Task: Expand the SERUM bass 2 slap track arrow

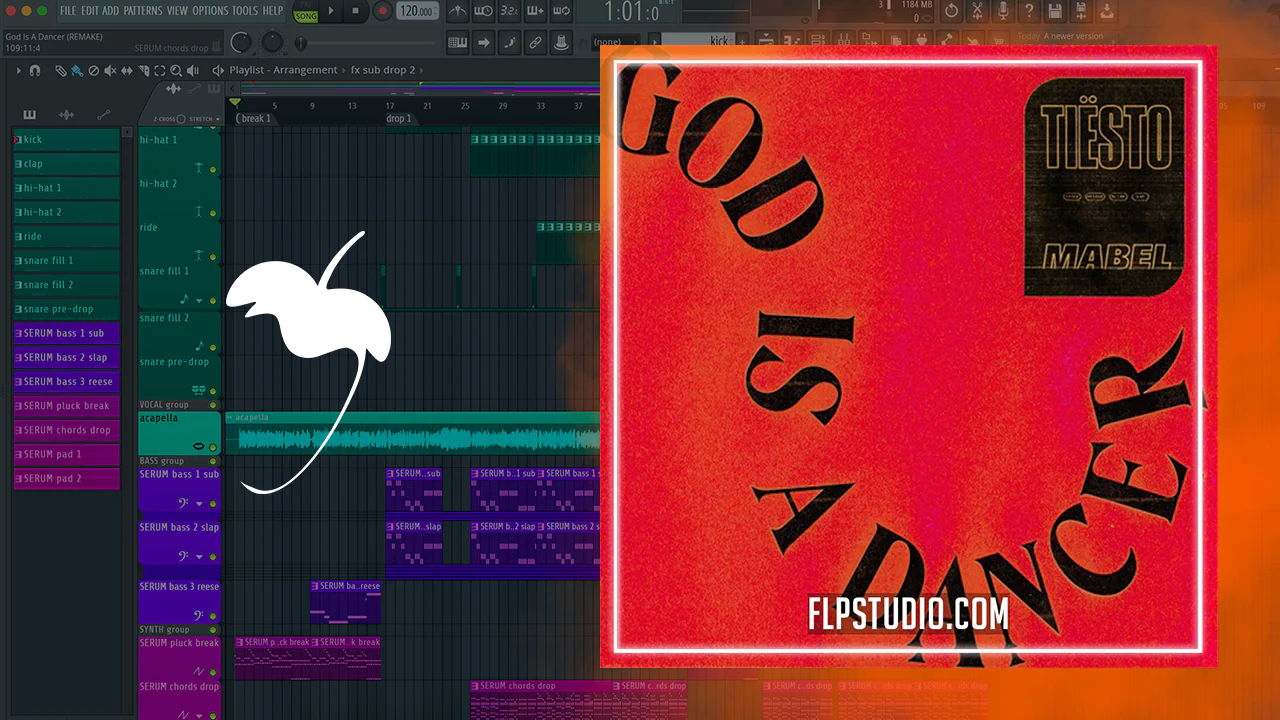Action: coord(199,557)
